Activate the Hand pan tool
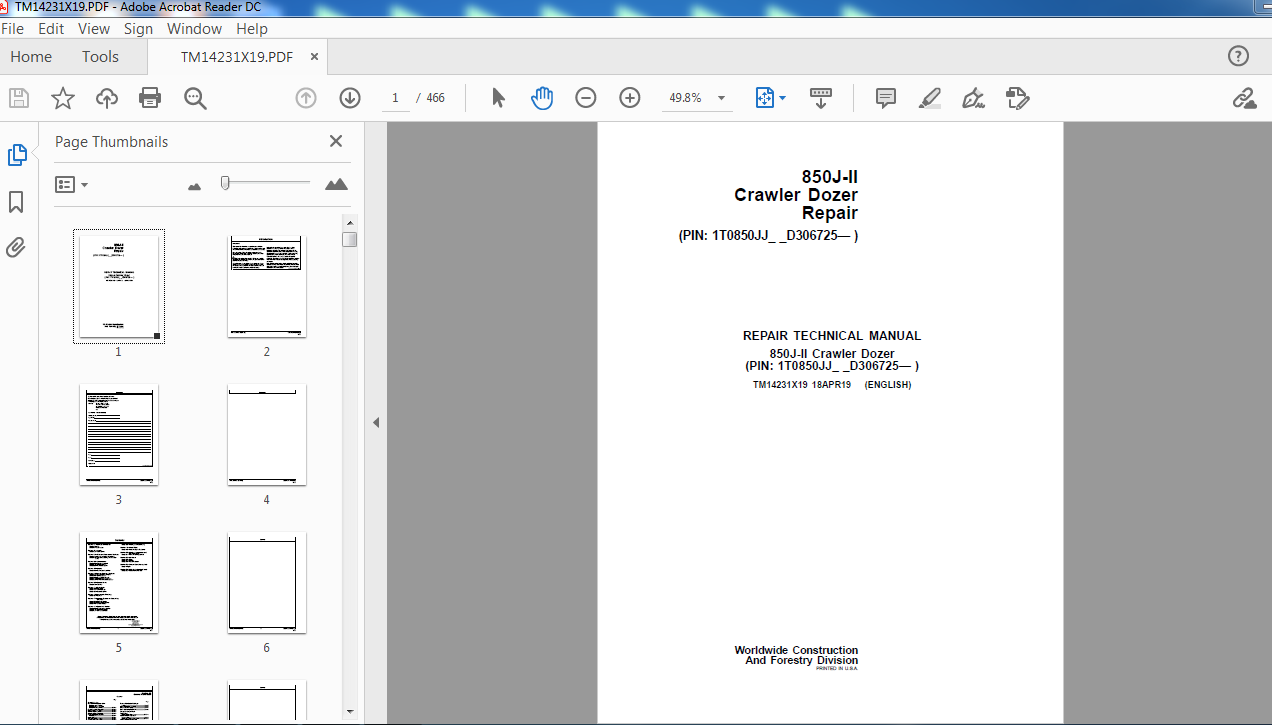 pyautogui.click(x=542, y=98)
